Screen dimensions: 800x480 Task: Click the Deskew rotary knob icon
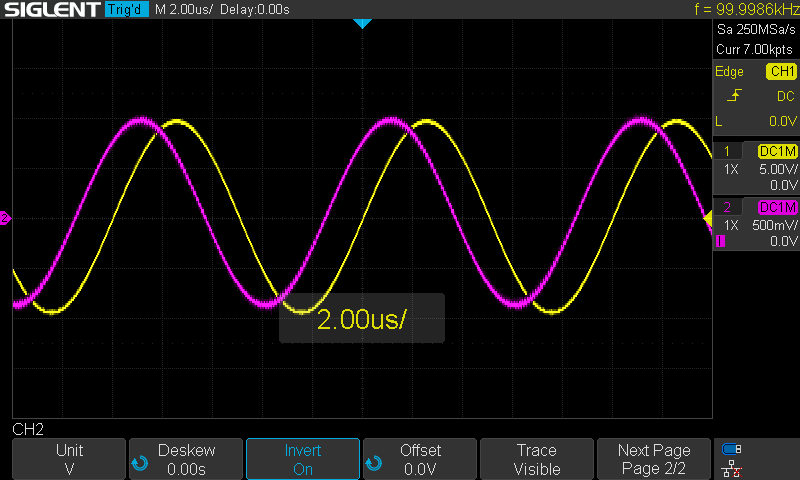click(x=140, y=463)
